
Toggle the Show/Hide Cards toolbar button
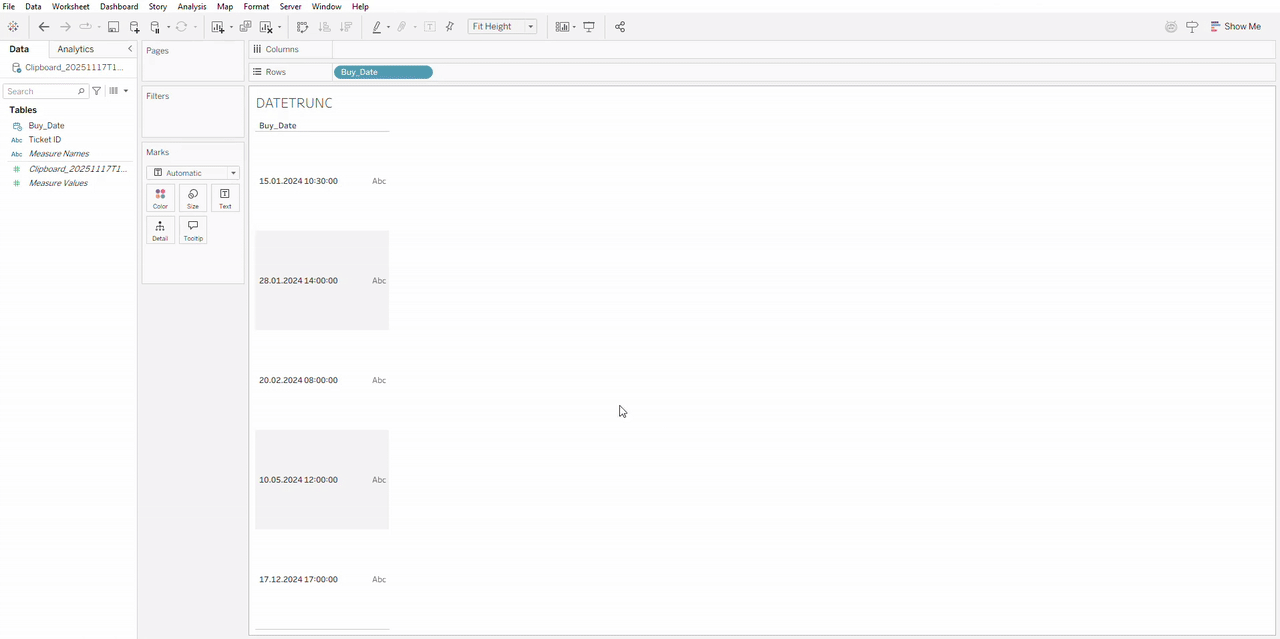pos(564,27)
